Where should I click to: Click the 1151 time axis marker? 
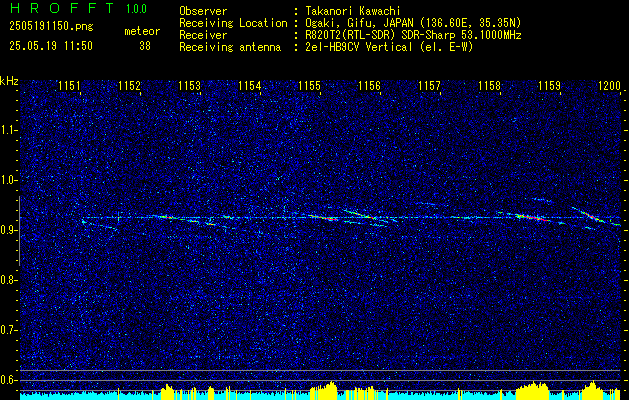pos(69,86)
